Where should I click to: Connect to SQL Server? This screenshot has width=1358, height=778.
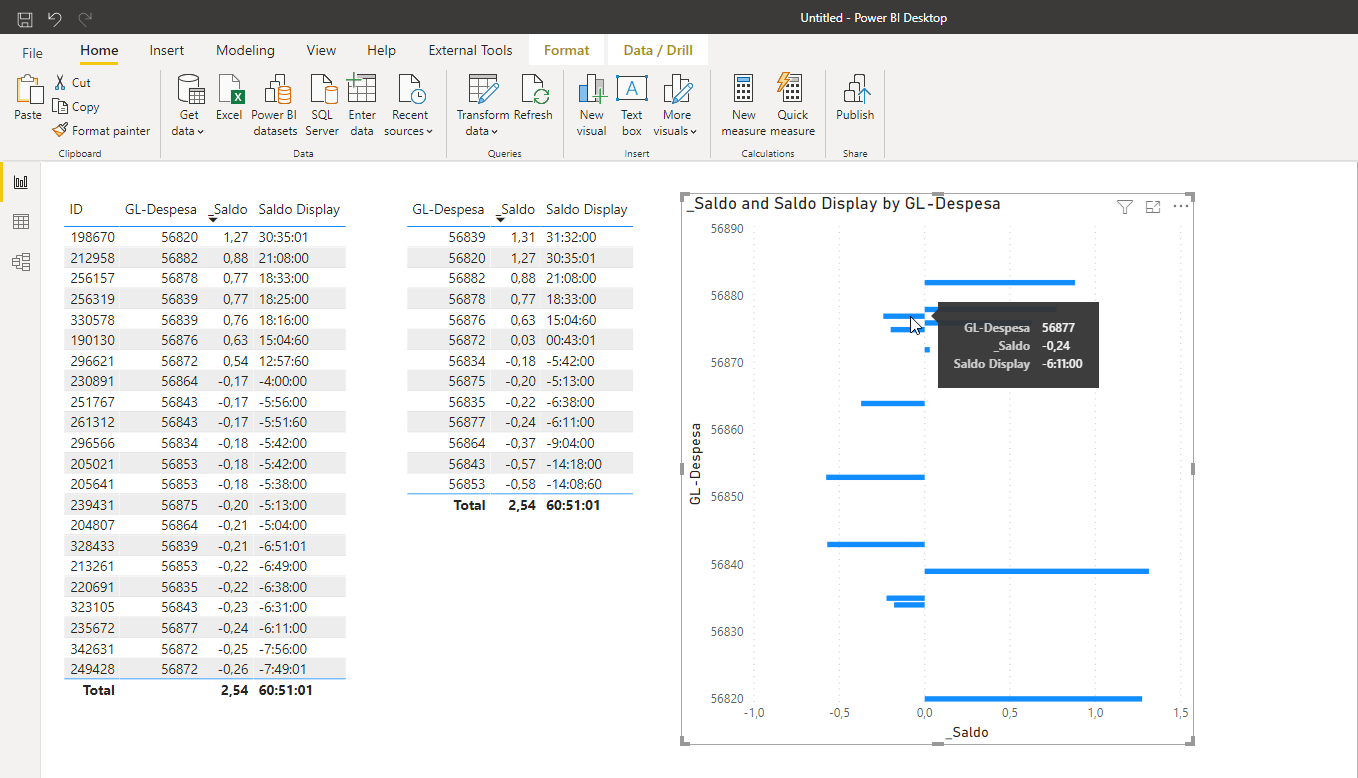pos(322,105)
